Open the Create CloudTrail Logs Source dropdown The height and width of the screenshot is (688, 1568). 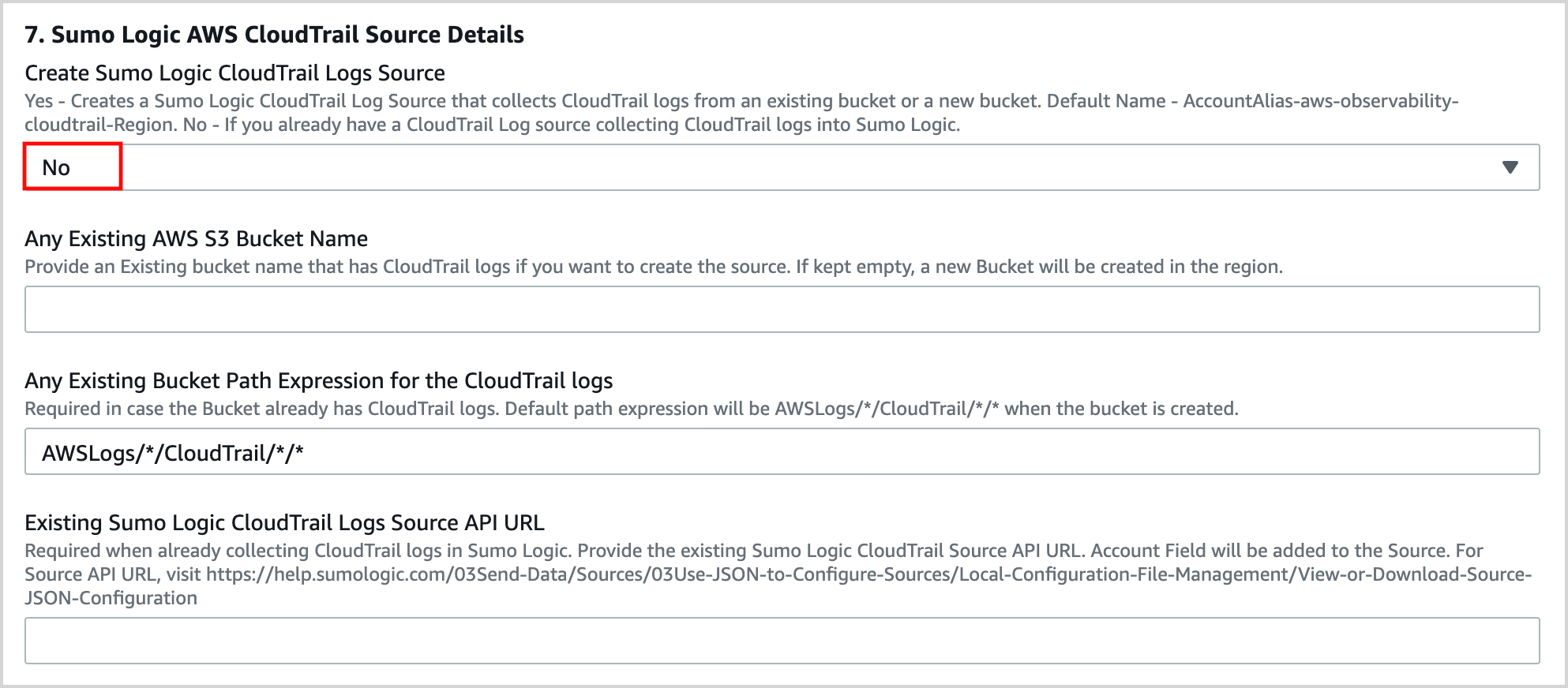(782, 166)
